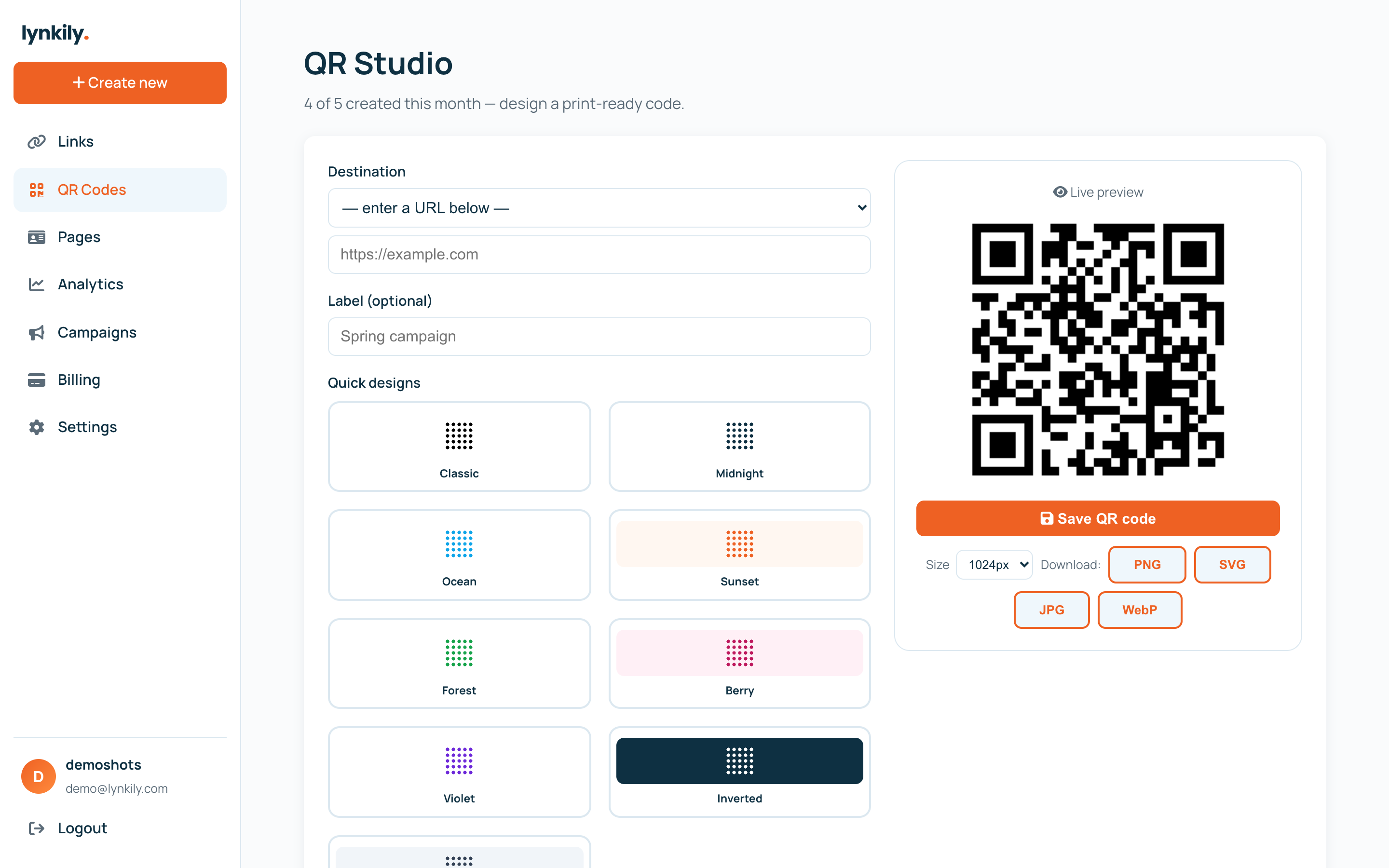Click the Midnight dot-grid icon
This screenshot has width=1389, height=868.
coord(739,436)
